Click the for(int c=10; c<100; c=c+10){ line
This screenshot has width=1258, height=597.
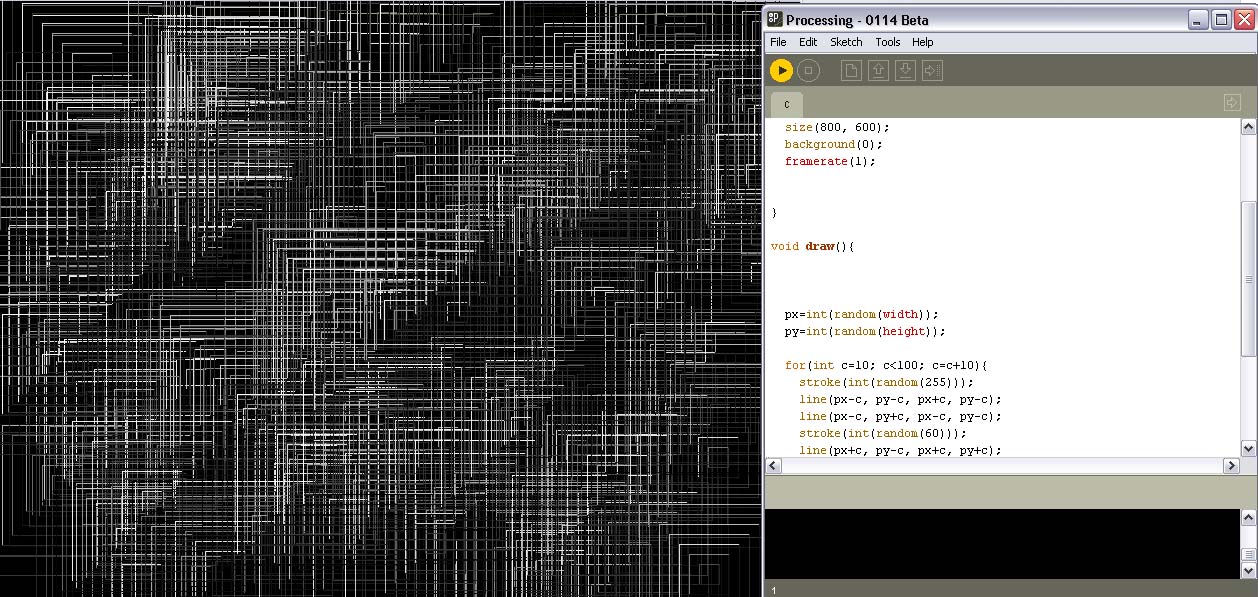[x=886, y=365]
